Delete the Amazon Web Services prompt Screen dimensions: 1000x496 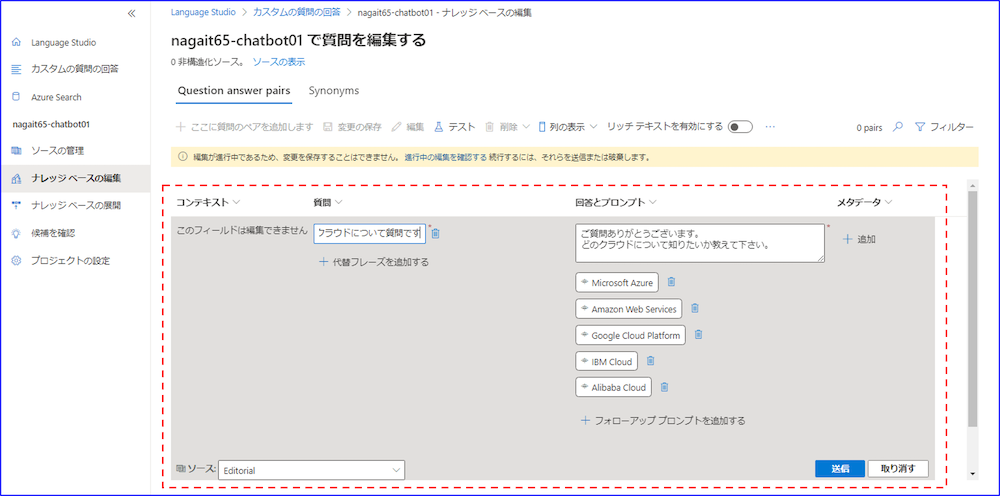tap(695, 309)
